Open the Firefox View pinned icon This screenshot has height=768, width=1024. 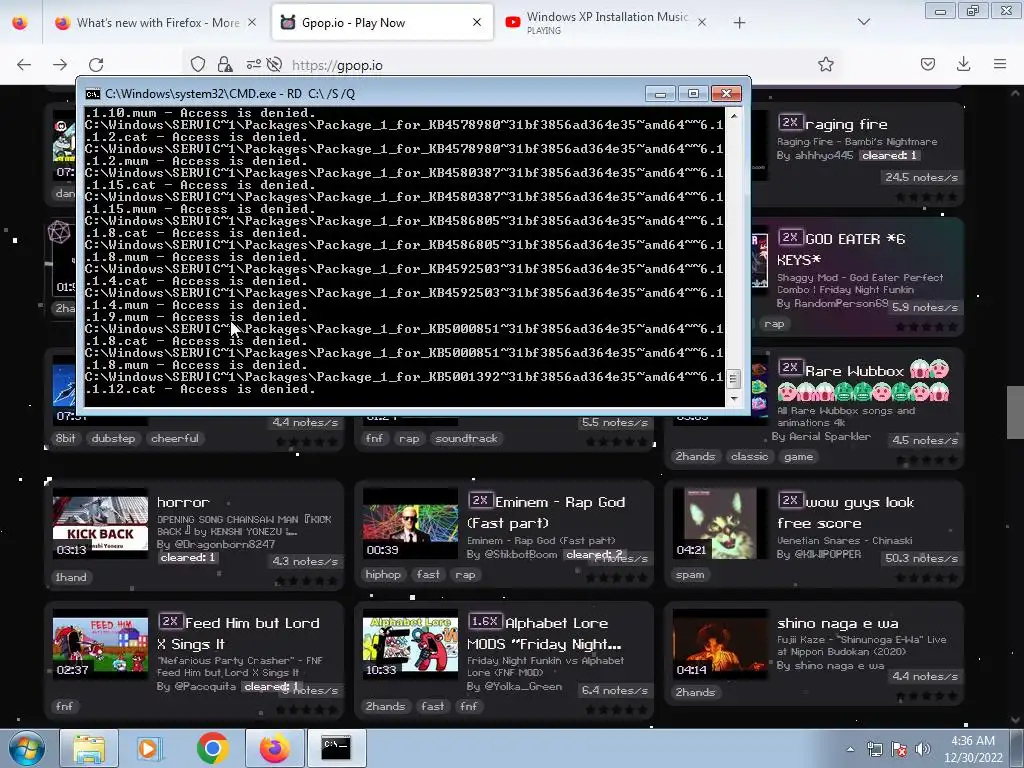(20, 23)
